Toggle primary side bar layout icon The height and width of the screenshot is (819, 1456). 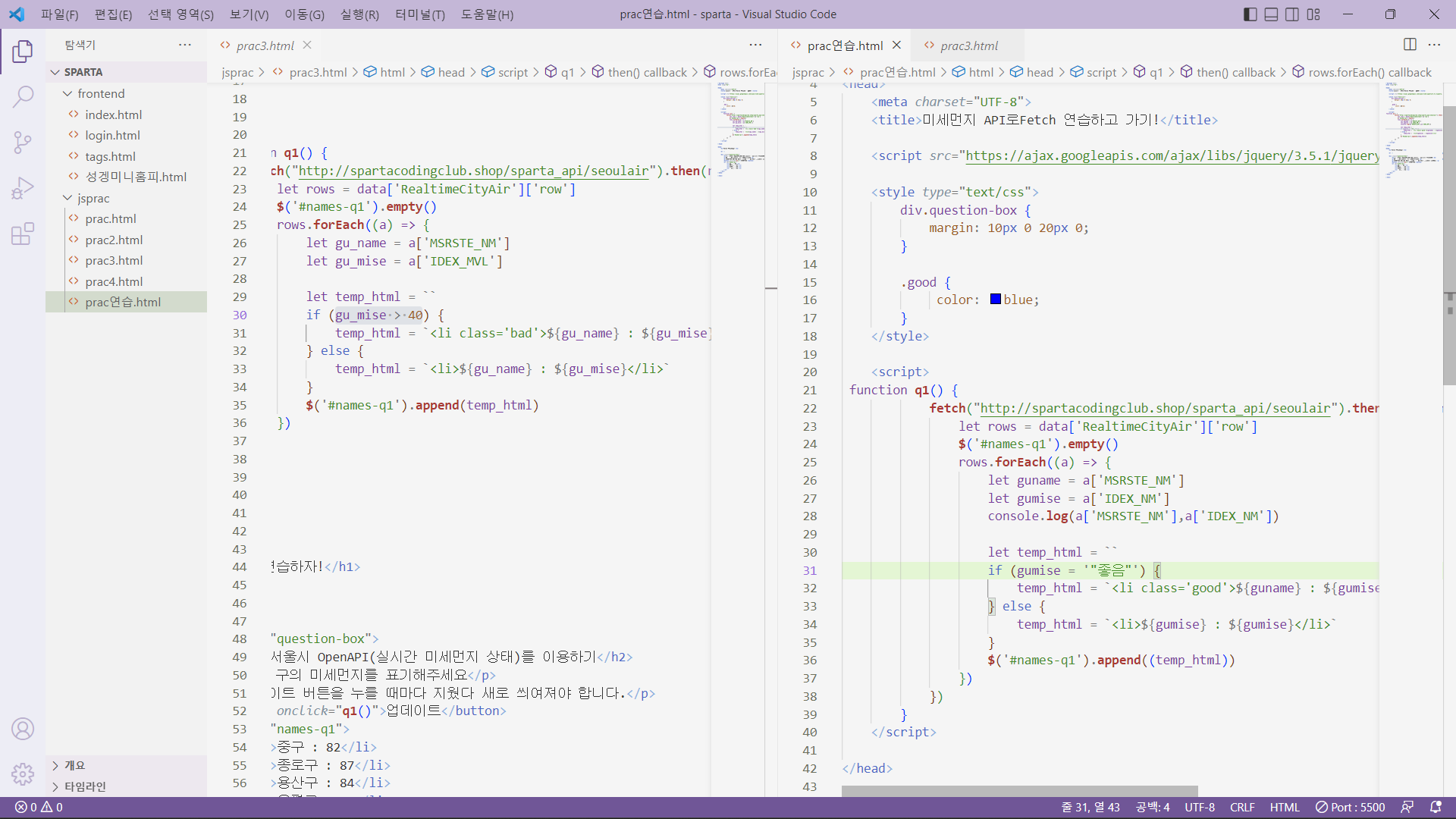pyautogui.click(x=1250, y=14)
